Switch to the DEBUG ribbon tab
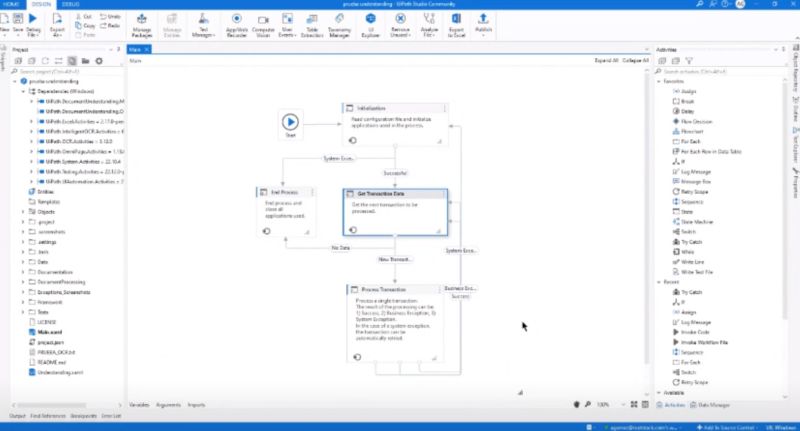Screen dimensions: 800x431 click(x=70, y=4)
